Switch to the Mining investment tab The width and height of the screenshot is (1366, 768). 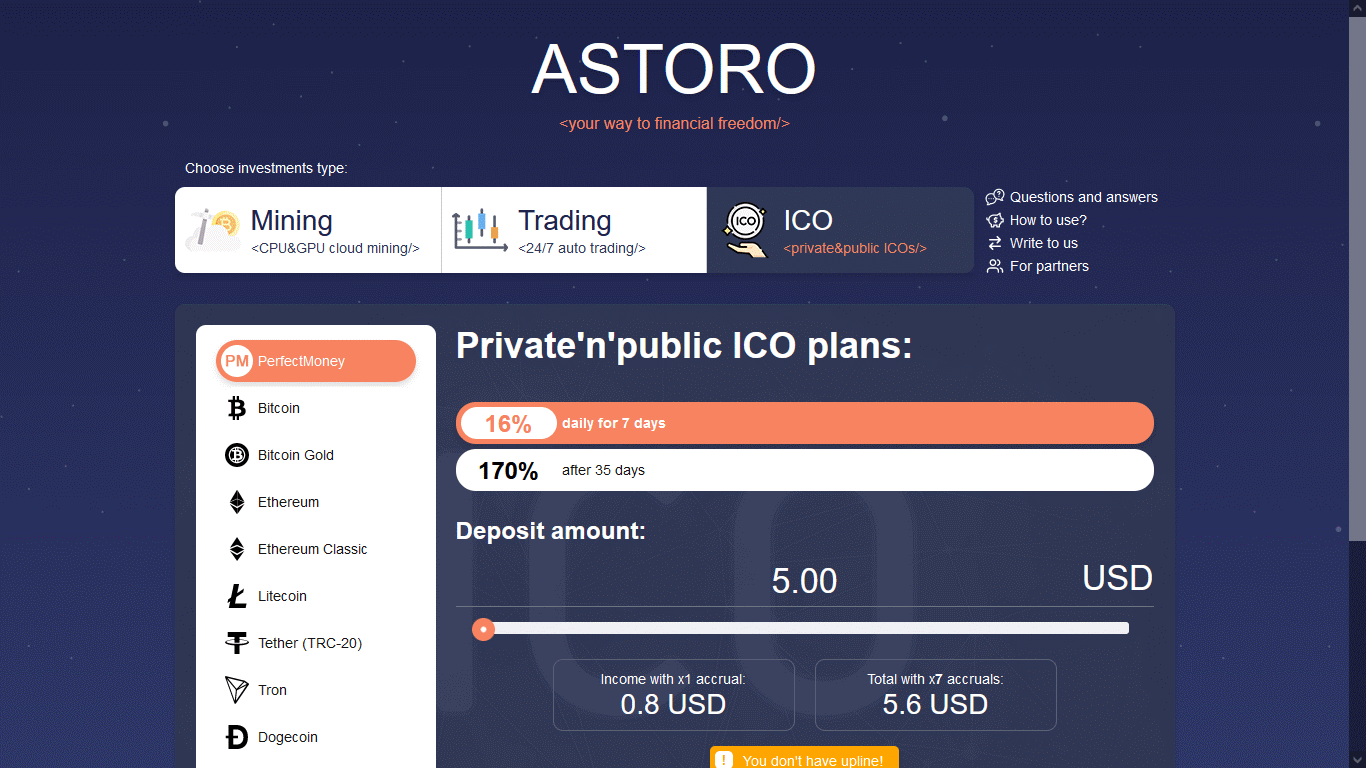308,230
